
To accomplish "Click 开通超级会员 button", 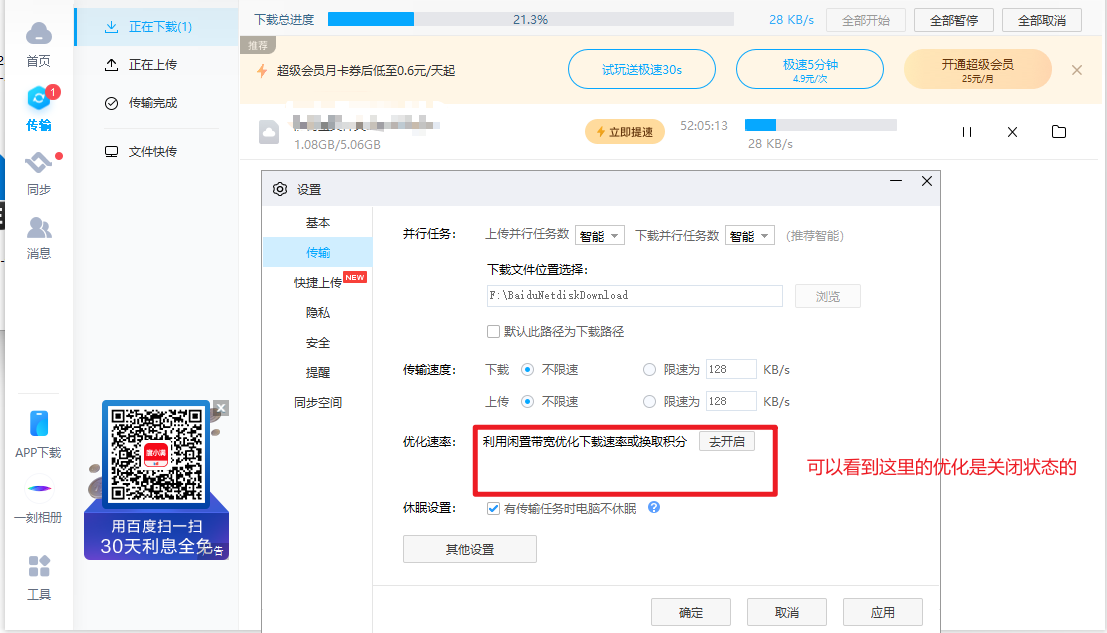I will [x=978, y=69].
